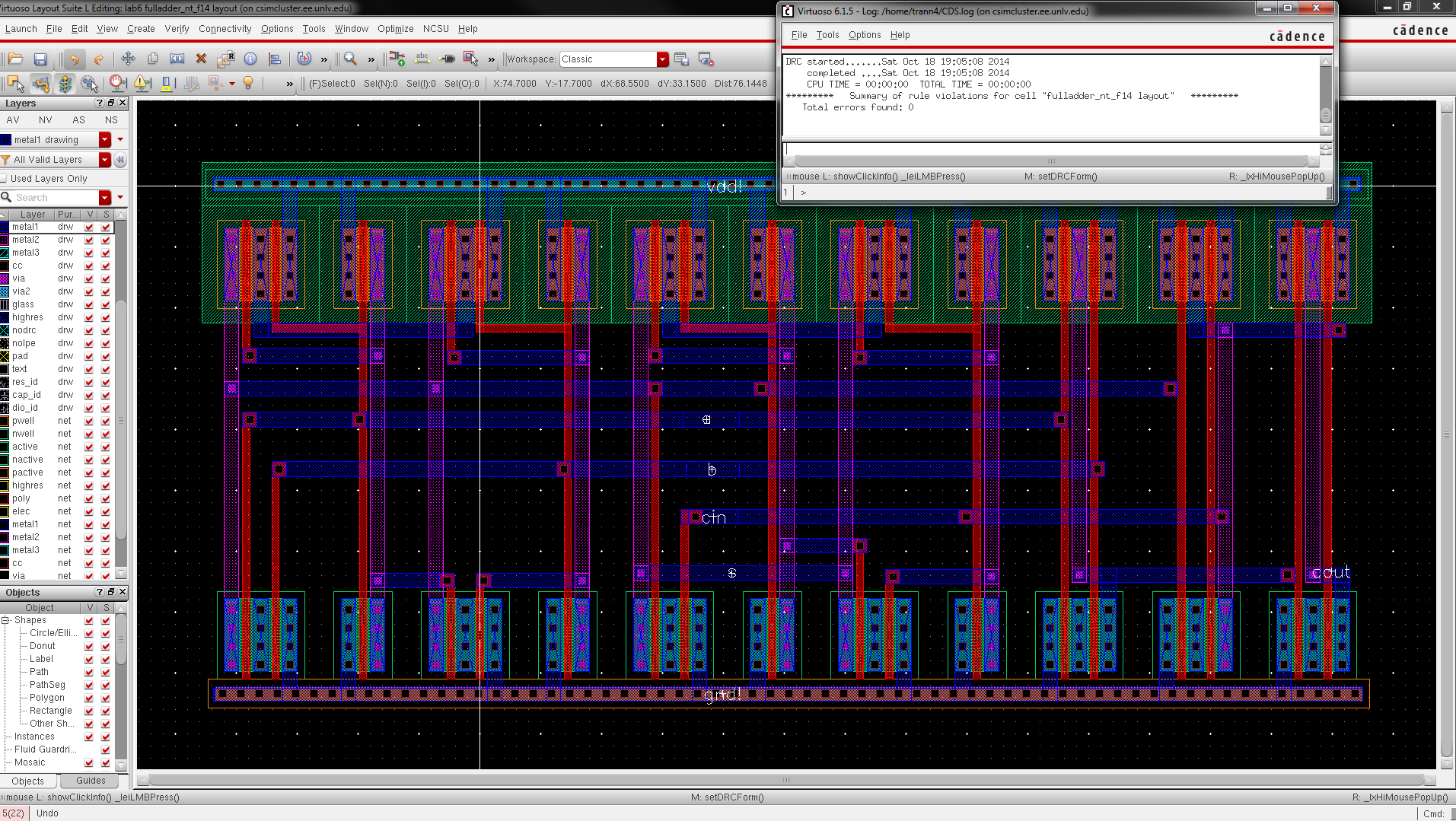Click the Align tool icon
Image resolution: width=1456 pixels, height=821 pixels.
point(276,59)
